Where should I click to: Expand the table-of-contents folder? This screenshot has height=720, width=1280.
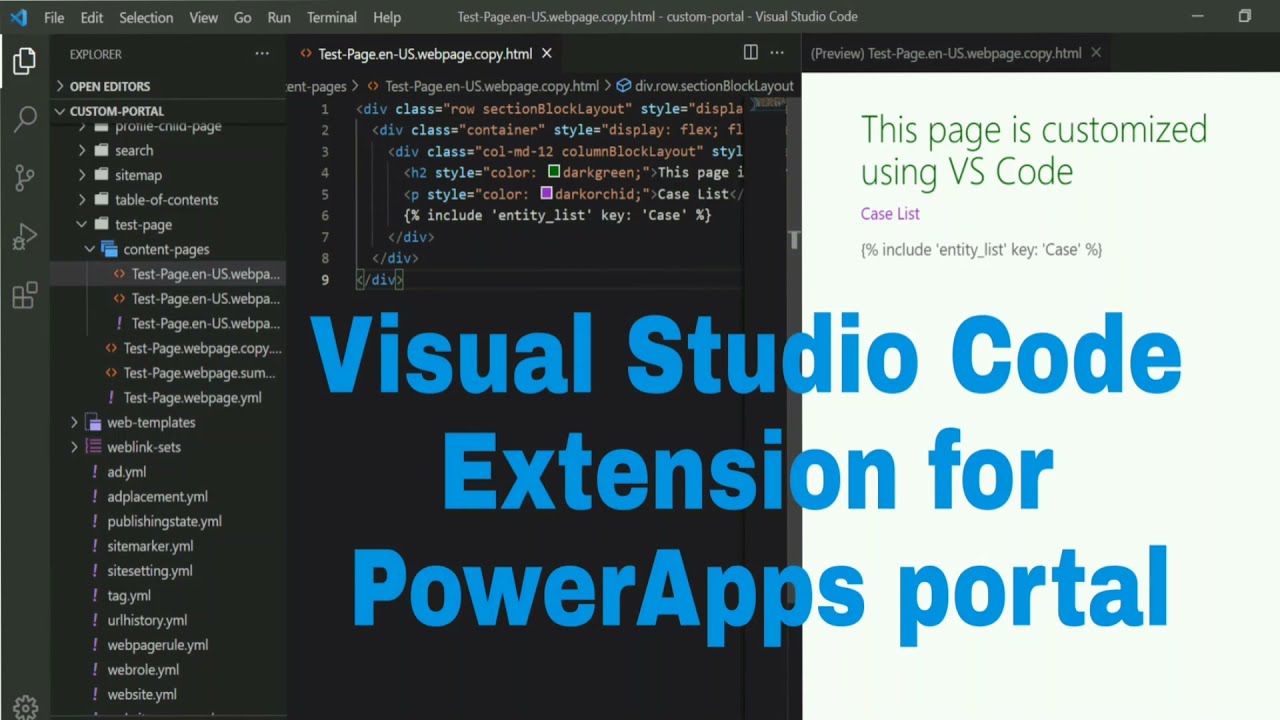pyautogui.click(x=166, y=200)
